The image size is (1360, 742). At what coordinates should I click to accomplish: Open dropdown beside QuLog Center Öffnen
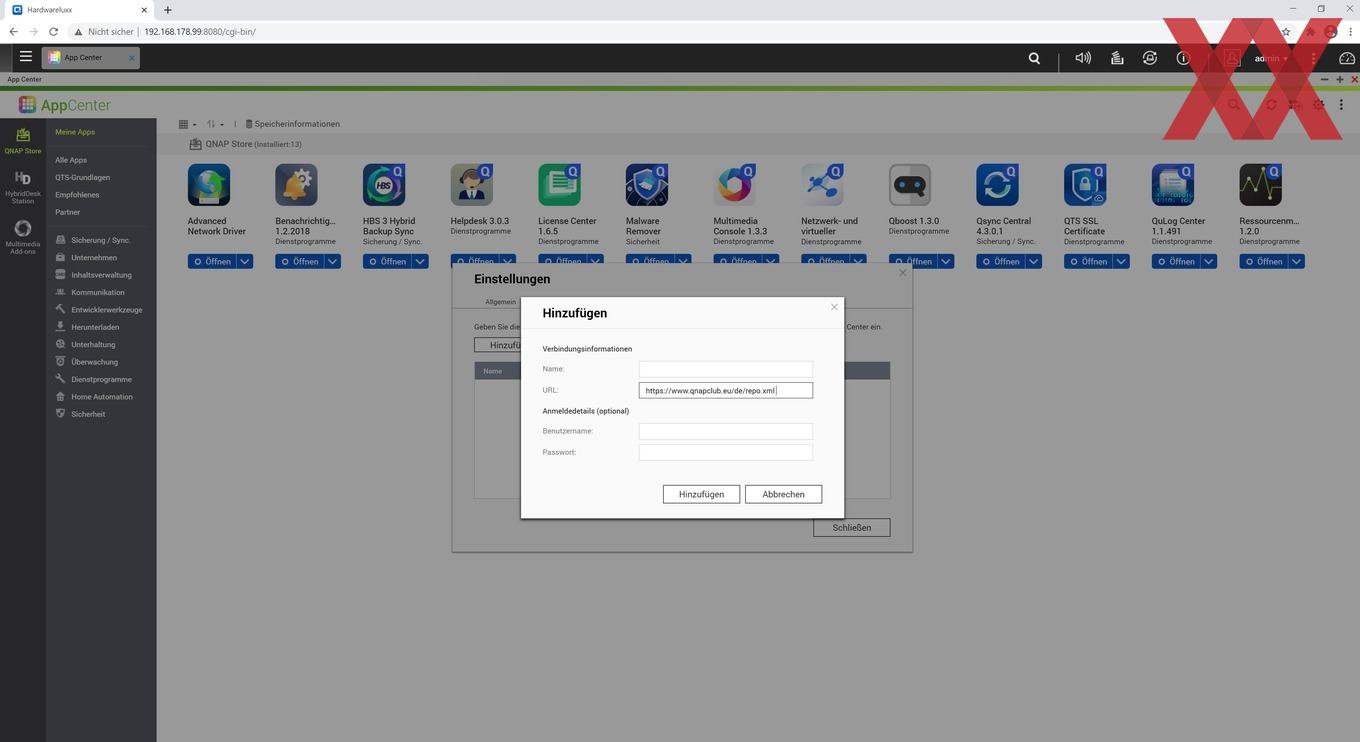pyautogui.click(x=1209, y=261)
